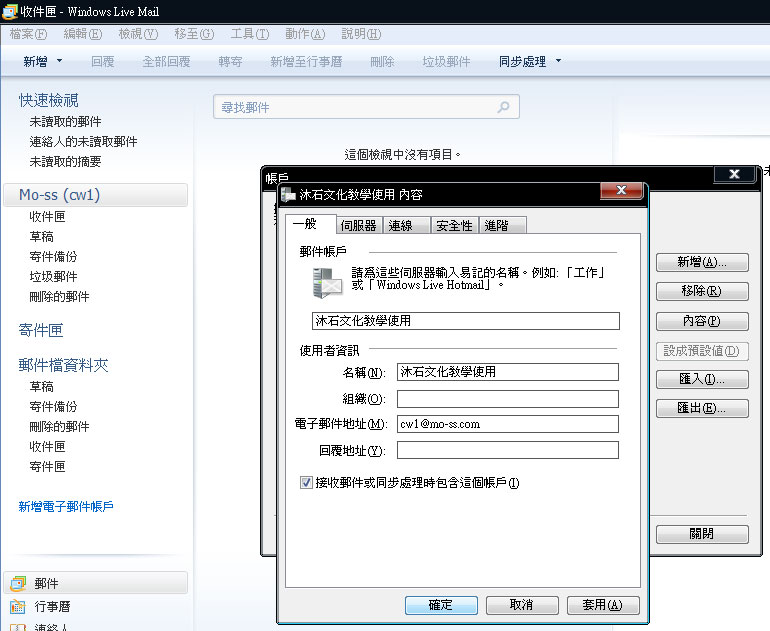Open 刪除的郵件 under Mo-ss (cw1)
This screenshot has height=631, width=770.
[59, 297]
